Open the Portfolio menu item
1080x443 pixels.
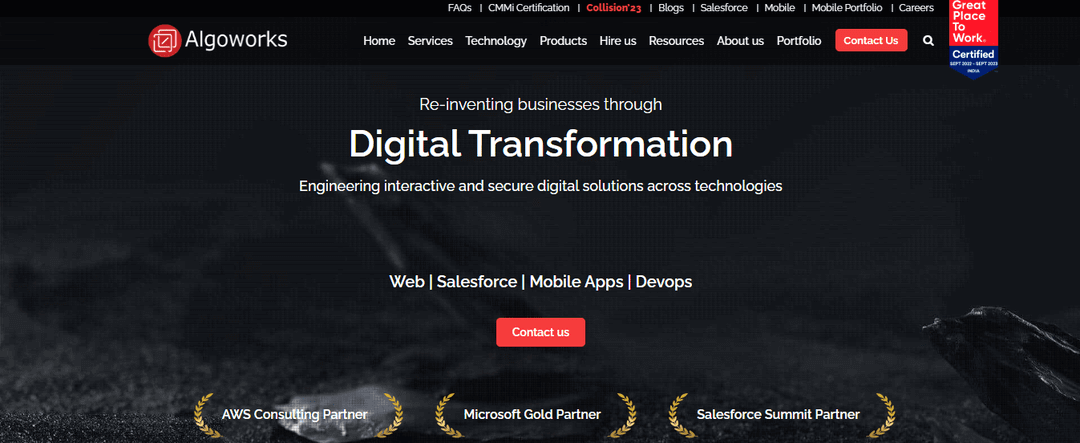[799, 41]
